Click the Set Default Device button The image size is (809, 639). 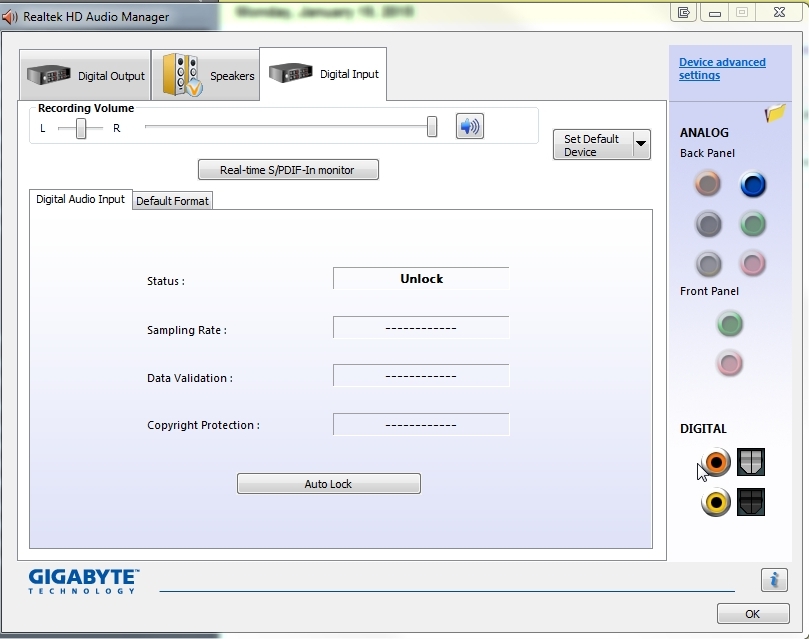coord(593,145)
